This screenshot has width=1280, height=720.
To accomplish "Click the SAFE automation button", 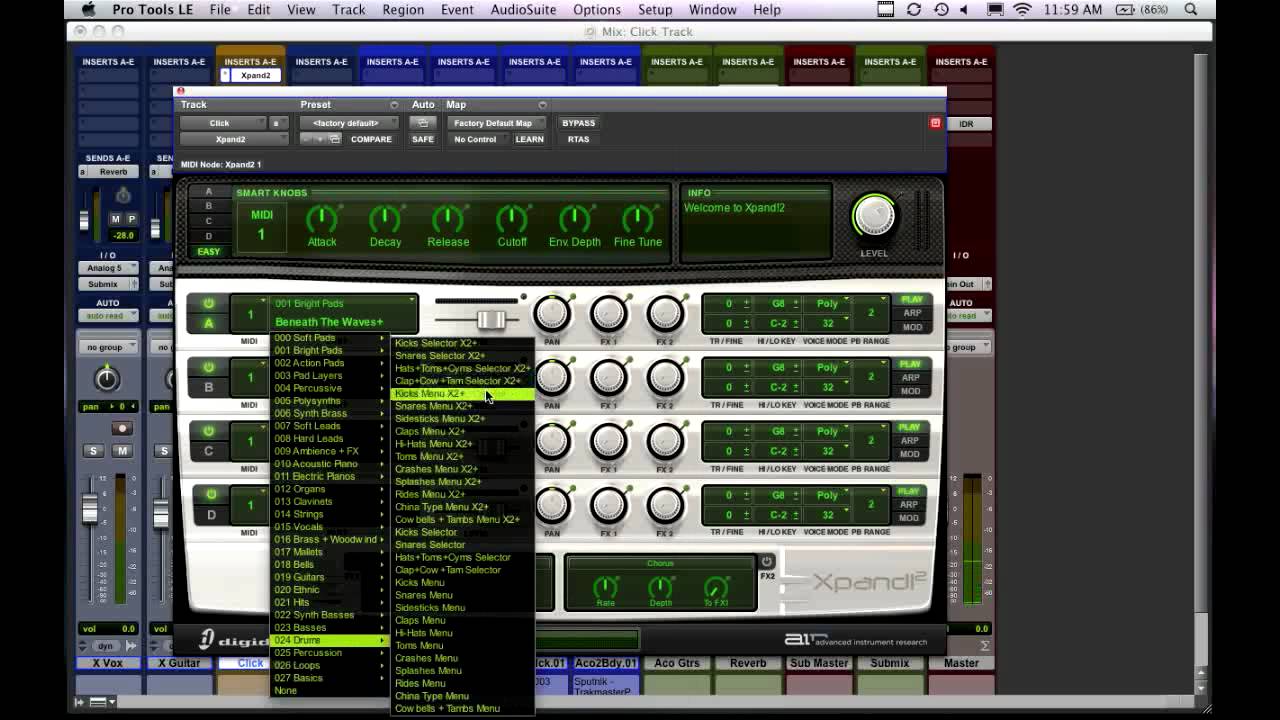I will 423,139.
